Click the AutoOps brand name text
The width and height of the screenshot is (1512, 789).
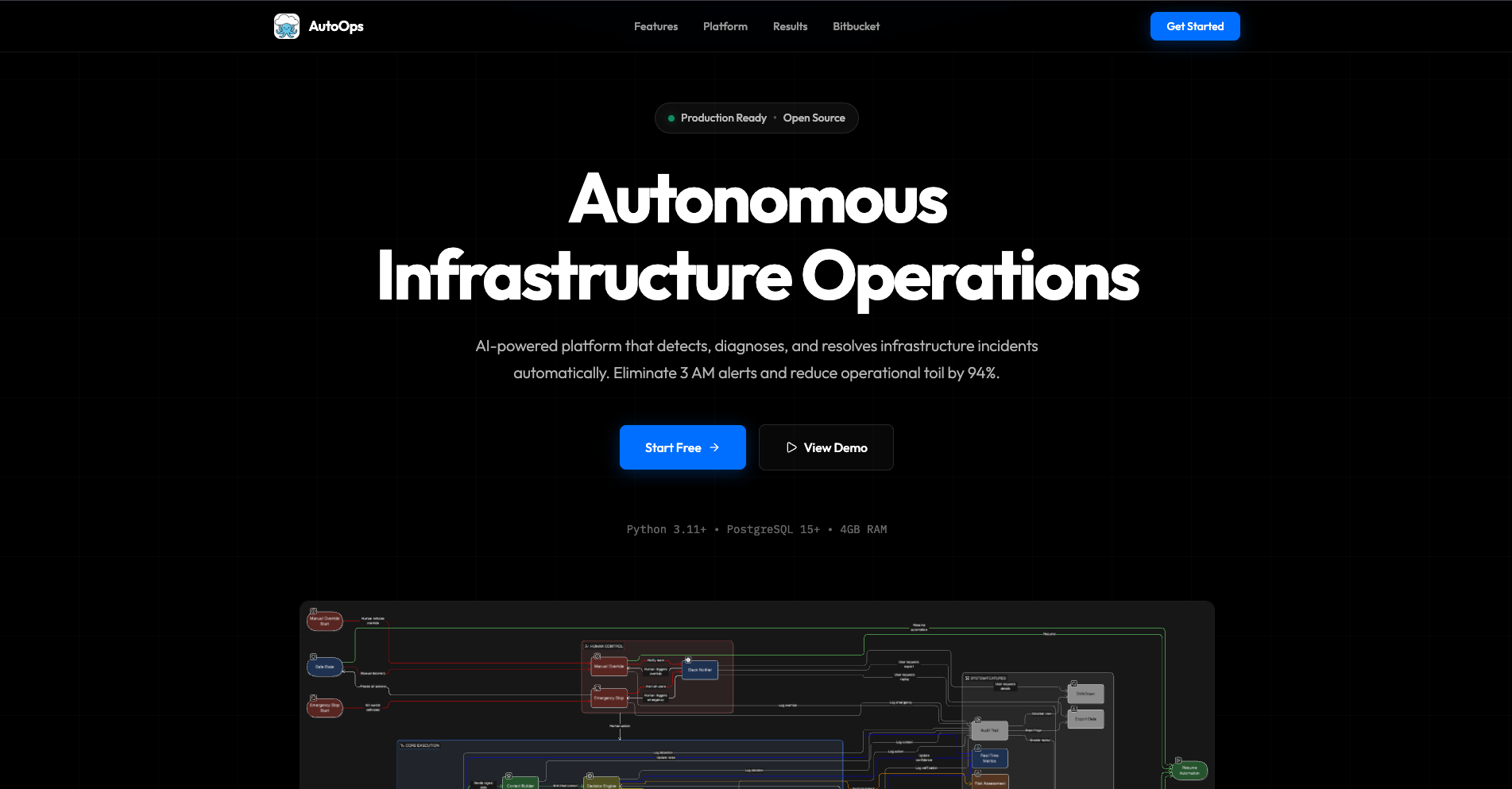336,26
